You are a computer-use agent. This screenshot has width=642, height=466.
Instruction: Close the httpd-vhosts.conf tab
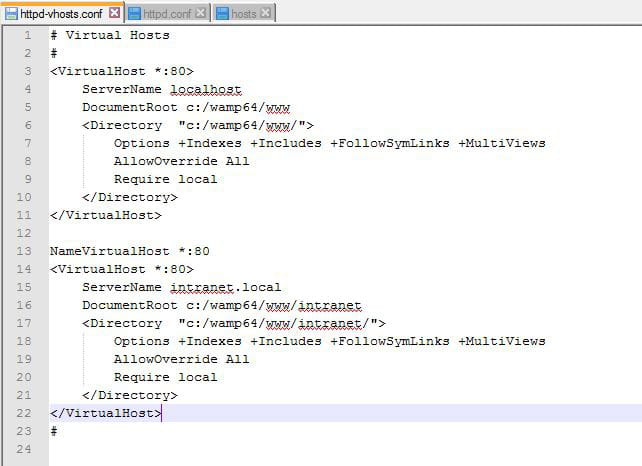coord(115,13)
